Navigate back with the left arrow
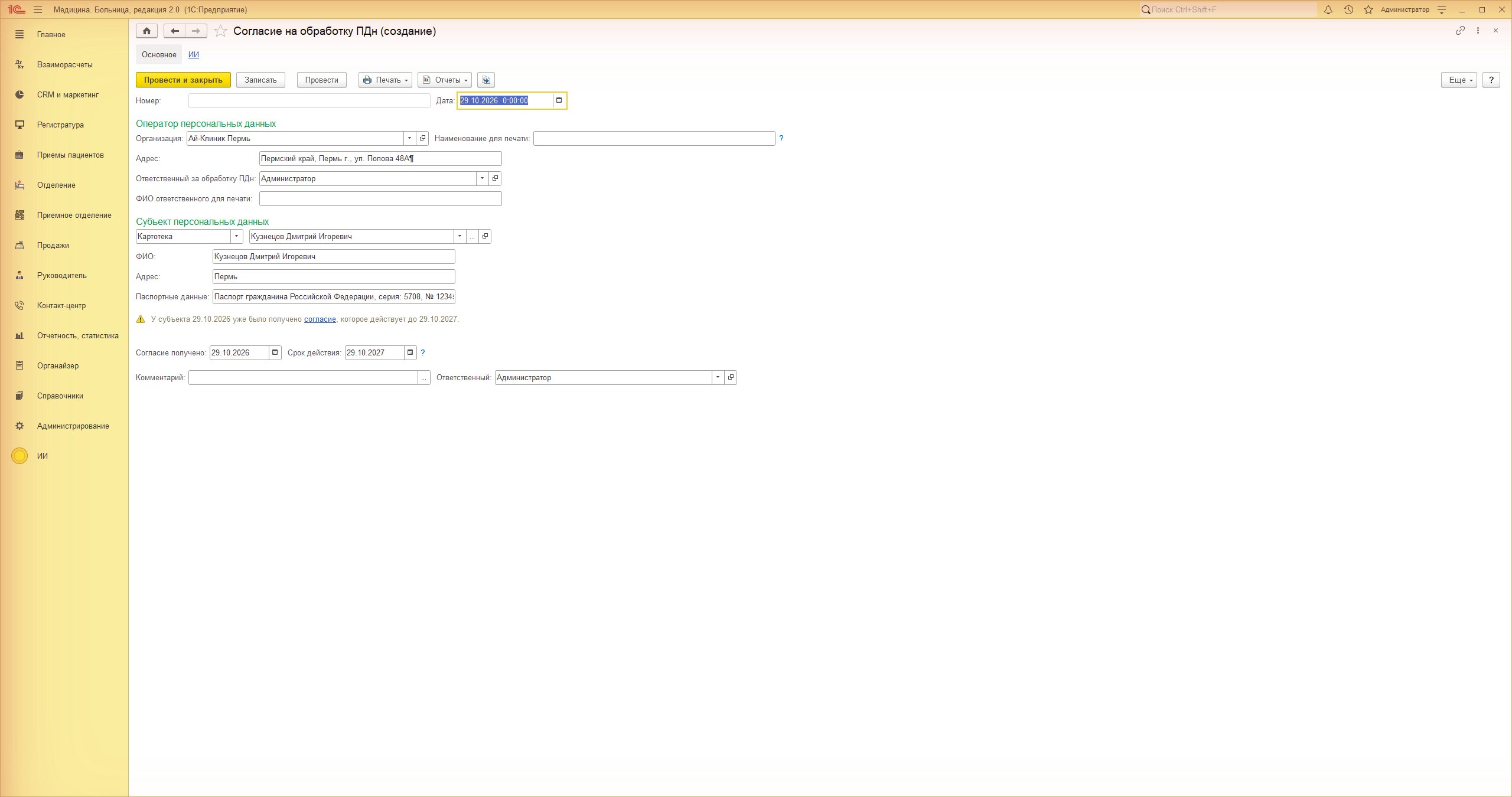This screenshot has width=1512, height=797. pos(175,31)
